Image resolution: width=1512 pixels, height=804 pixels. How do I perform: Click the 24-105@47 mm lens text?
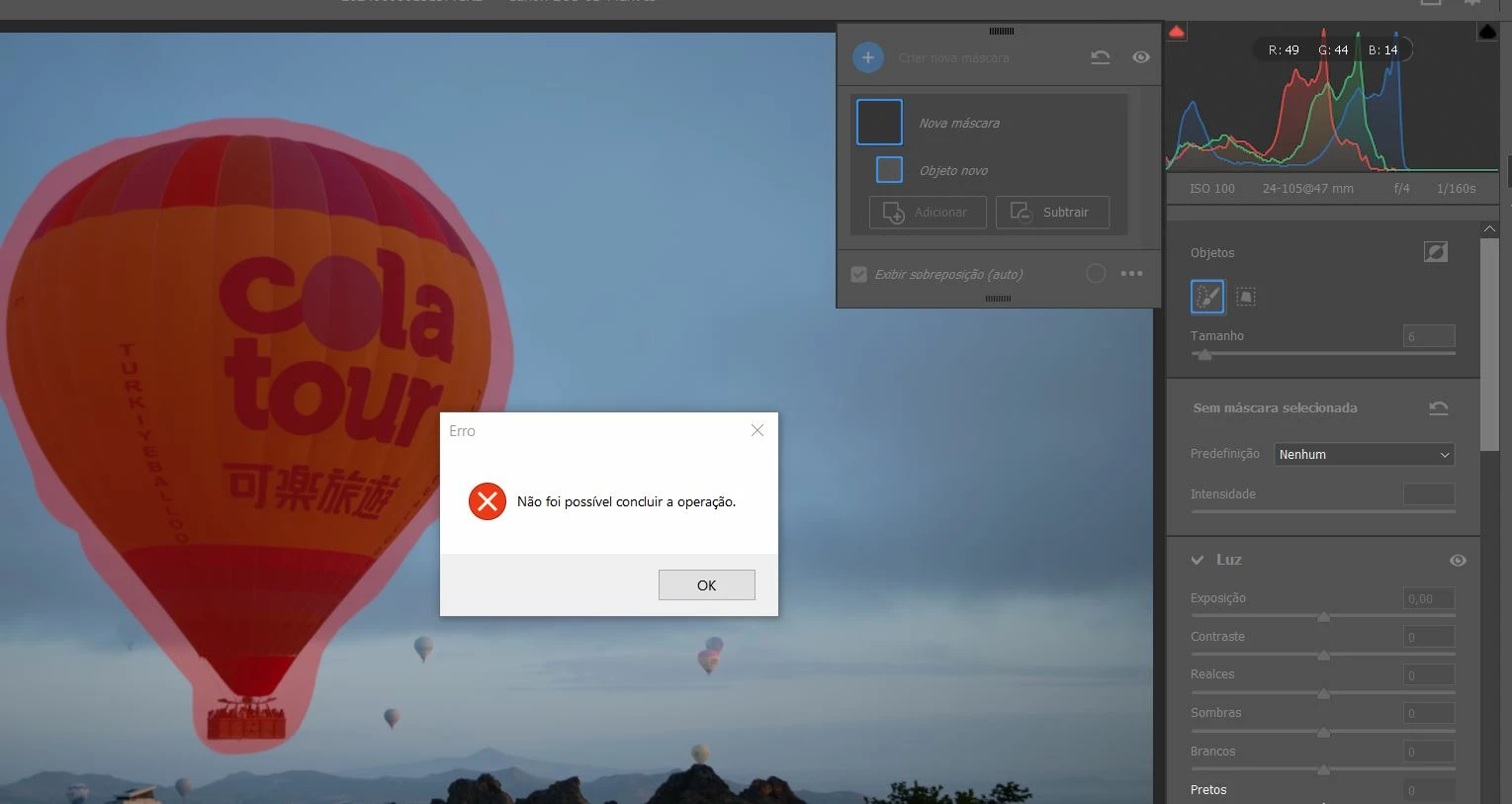tap(1307, 188)
